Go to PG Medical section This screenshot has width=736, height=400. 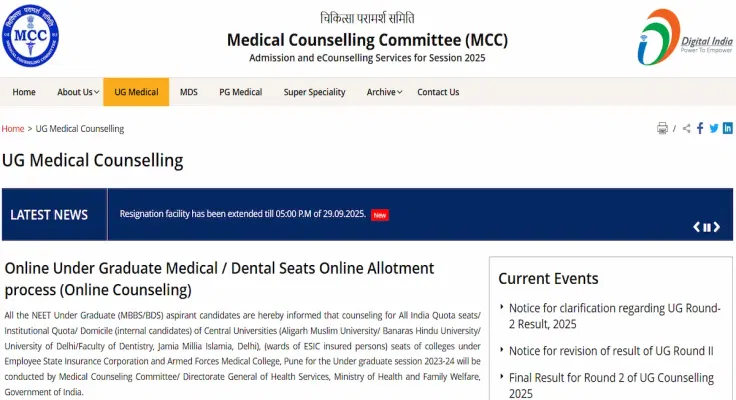pyautogui.click(x=241, y=92)
